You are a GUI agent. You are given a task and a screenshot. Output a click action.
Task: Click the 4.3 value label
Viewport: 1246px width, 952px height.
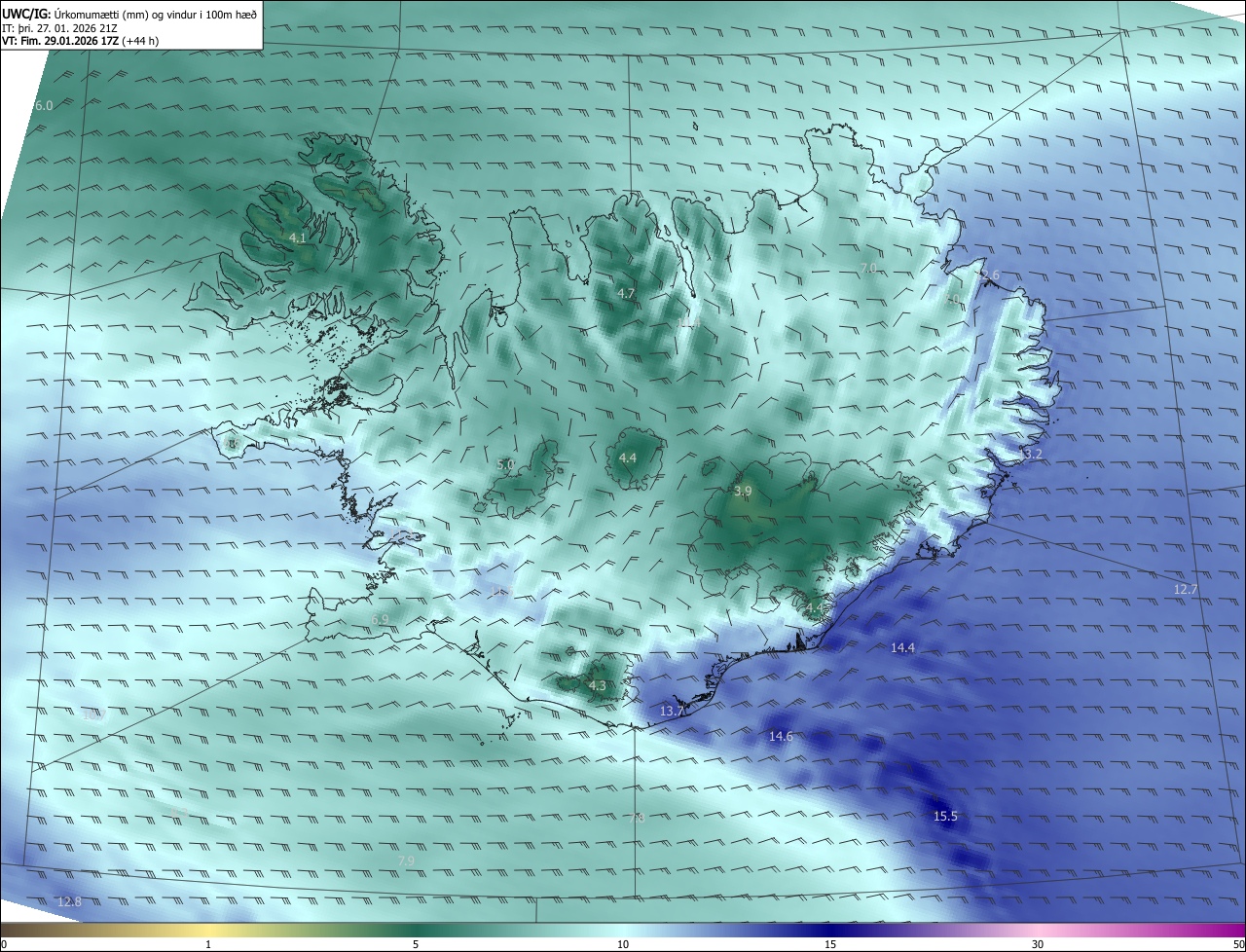[x=597, y=685]
